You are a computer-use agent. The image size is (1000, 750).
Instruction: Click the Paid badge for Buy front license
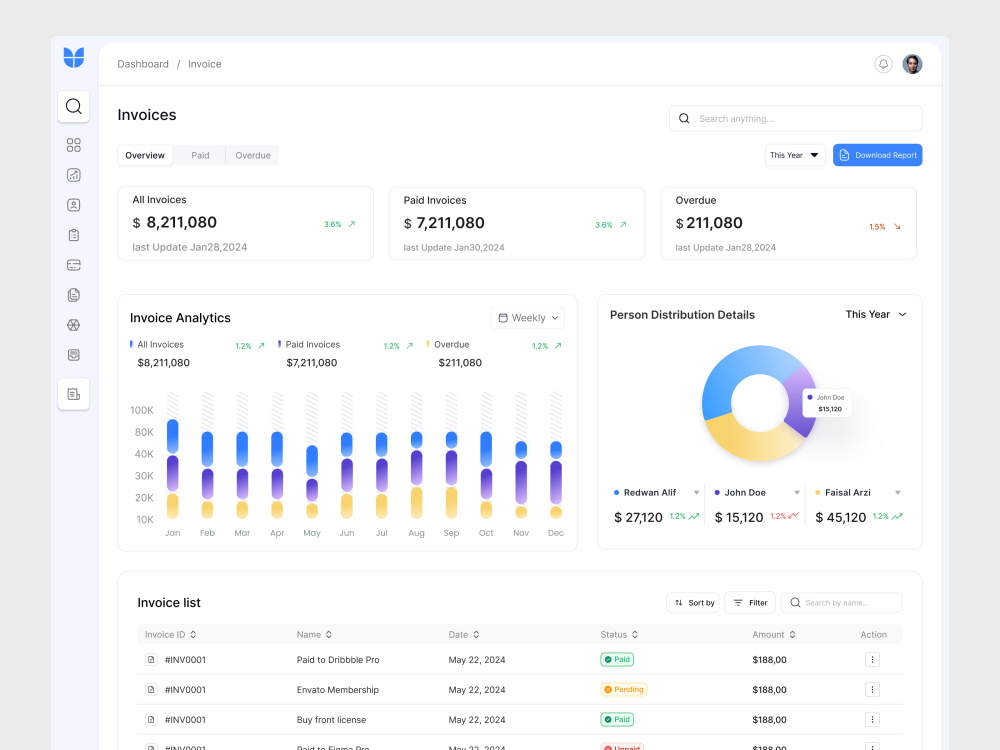[617, 719]
